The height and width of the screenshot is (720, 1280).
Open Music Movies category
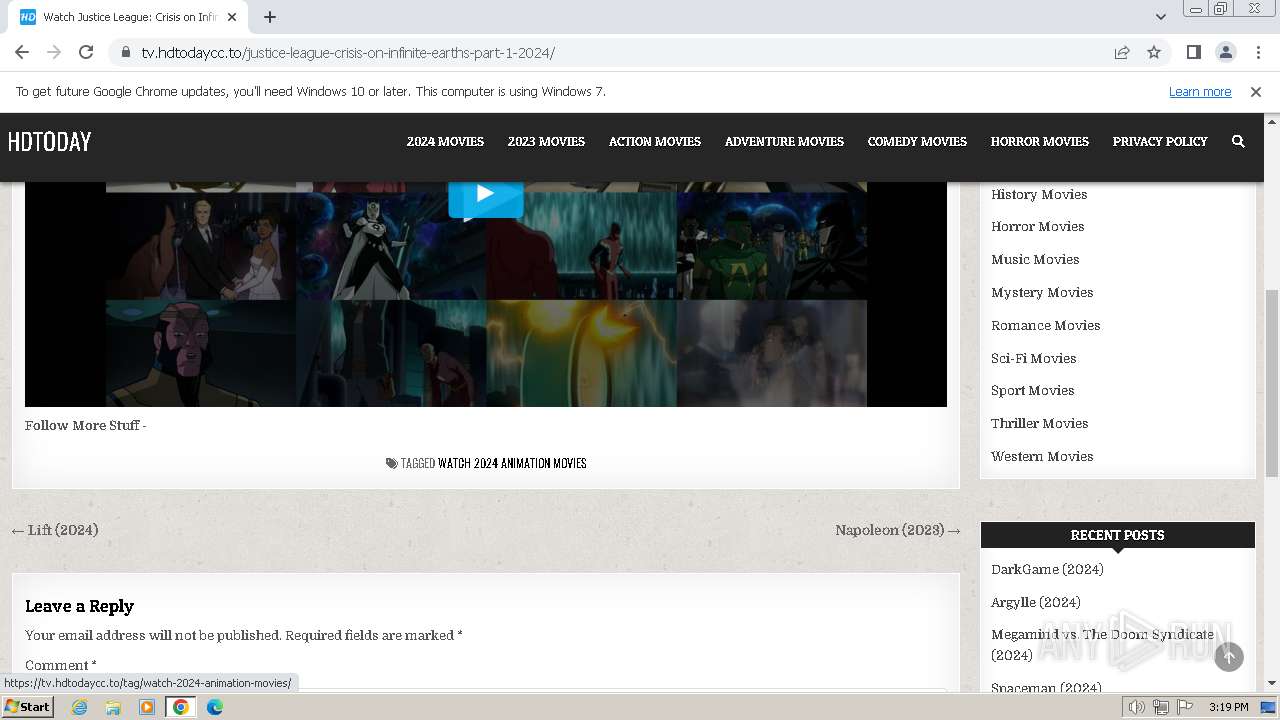[x=1035, y=259]
